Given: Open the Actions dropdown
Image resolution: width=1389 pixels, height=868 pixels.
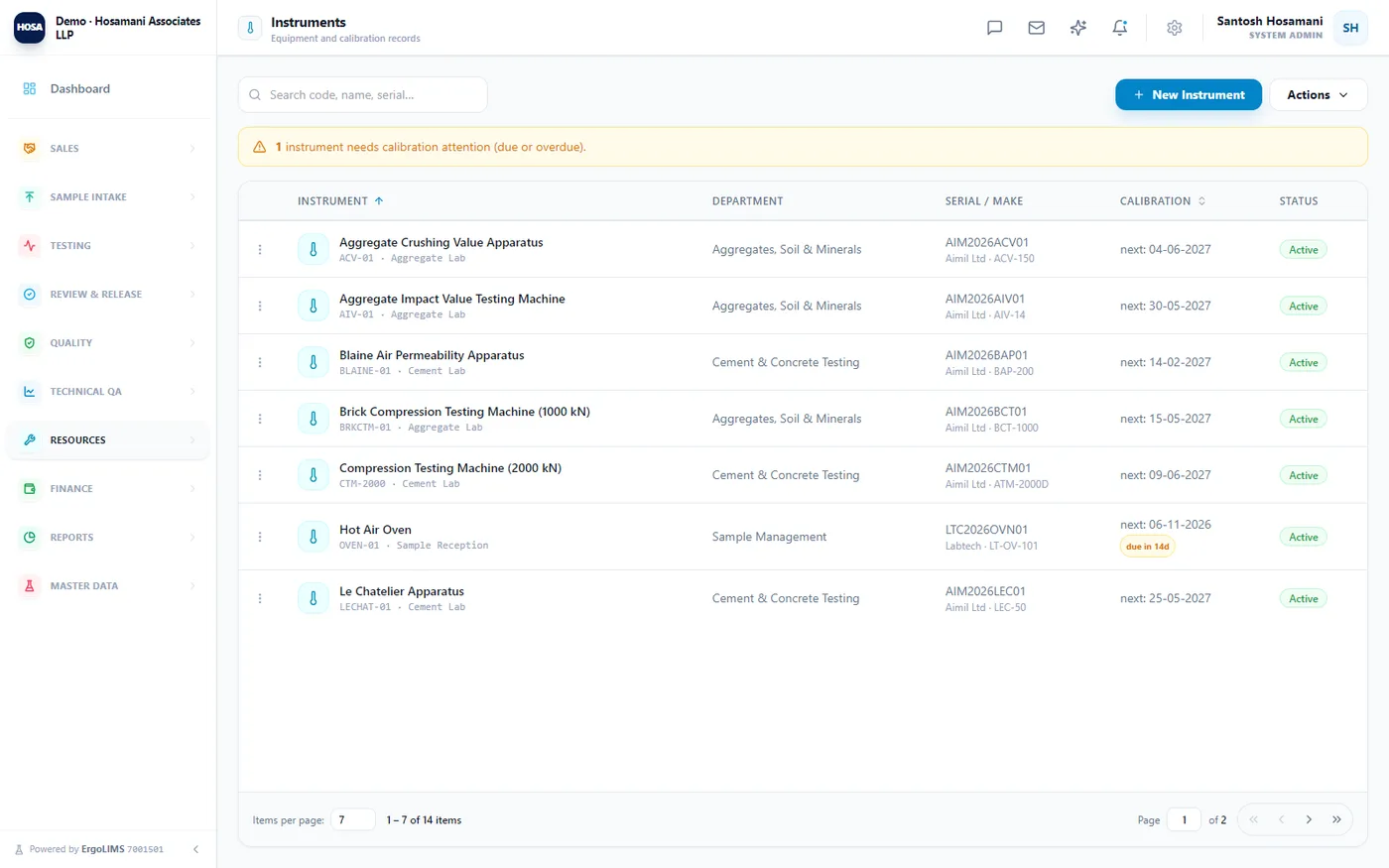Looking at the screenshot, I should pyautogui.click(x=1318, y=95).
